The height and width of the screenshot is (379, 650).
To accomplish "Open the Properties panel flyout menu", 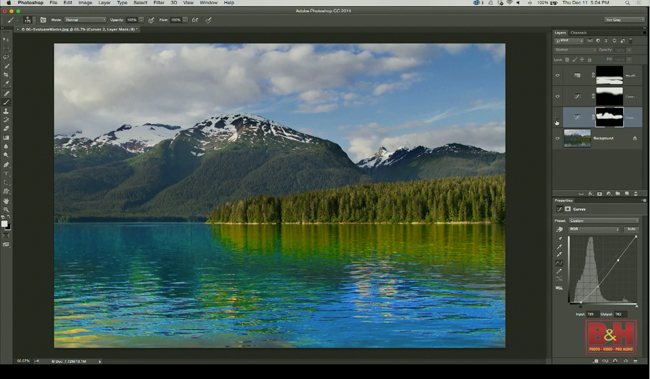I will tap(644, 201).
